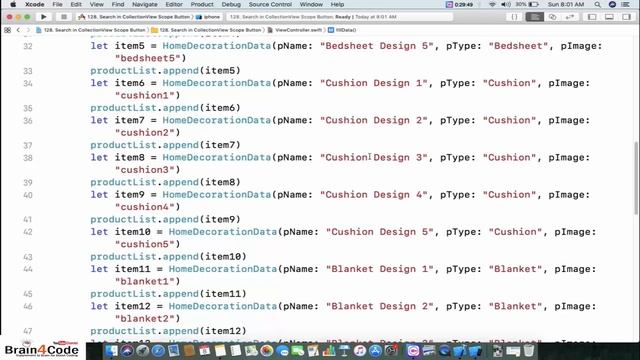Open Numbers from the Dock
This screenshot has height=360, width=640.
(x=329, y=351)
